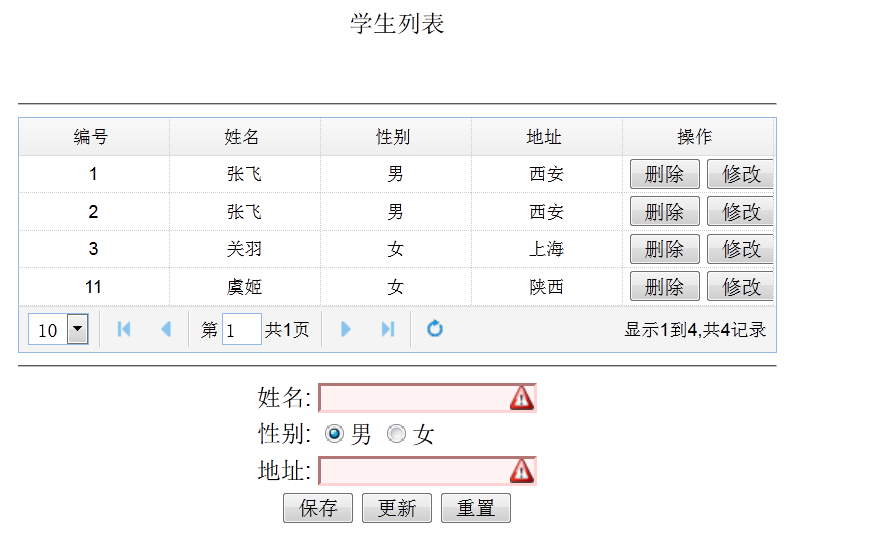Screen dimensions: 883x555
Task: Click the 上海 address cell
Action: pos(546,249)
